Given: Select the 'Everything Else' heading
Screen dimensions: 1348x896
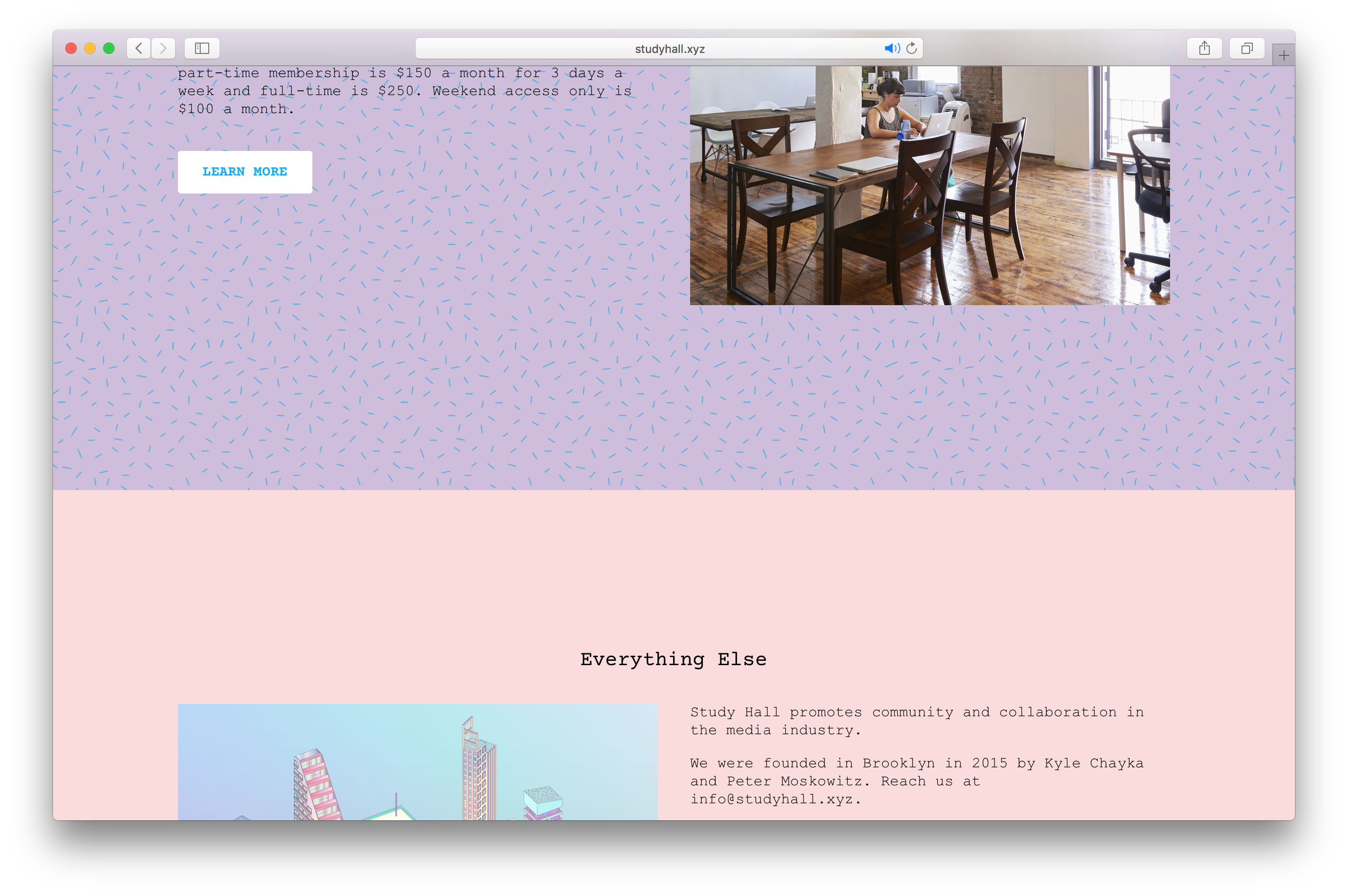Looking at the screenshot, I should pos(674,659).
